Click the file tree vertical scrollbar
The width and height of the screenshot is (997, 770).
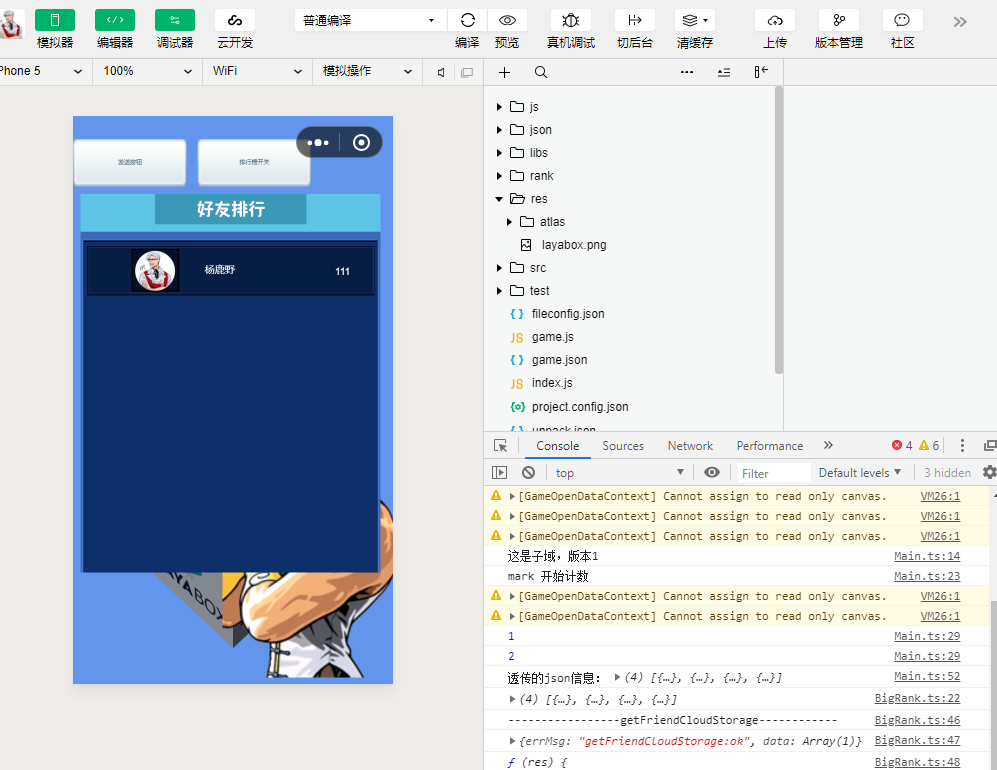[x=779, y=230]
